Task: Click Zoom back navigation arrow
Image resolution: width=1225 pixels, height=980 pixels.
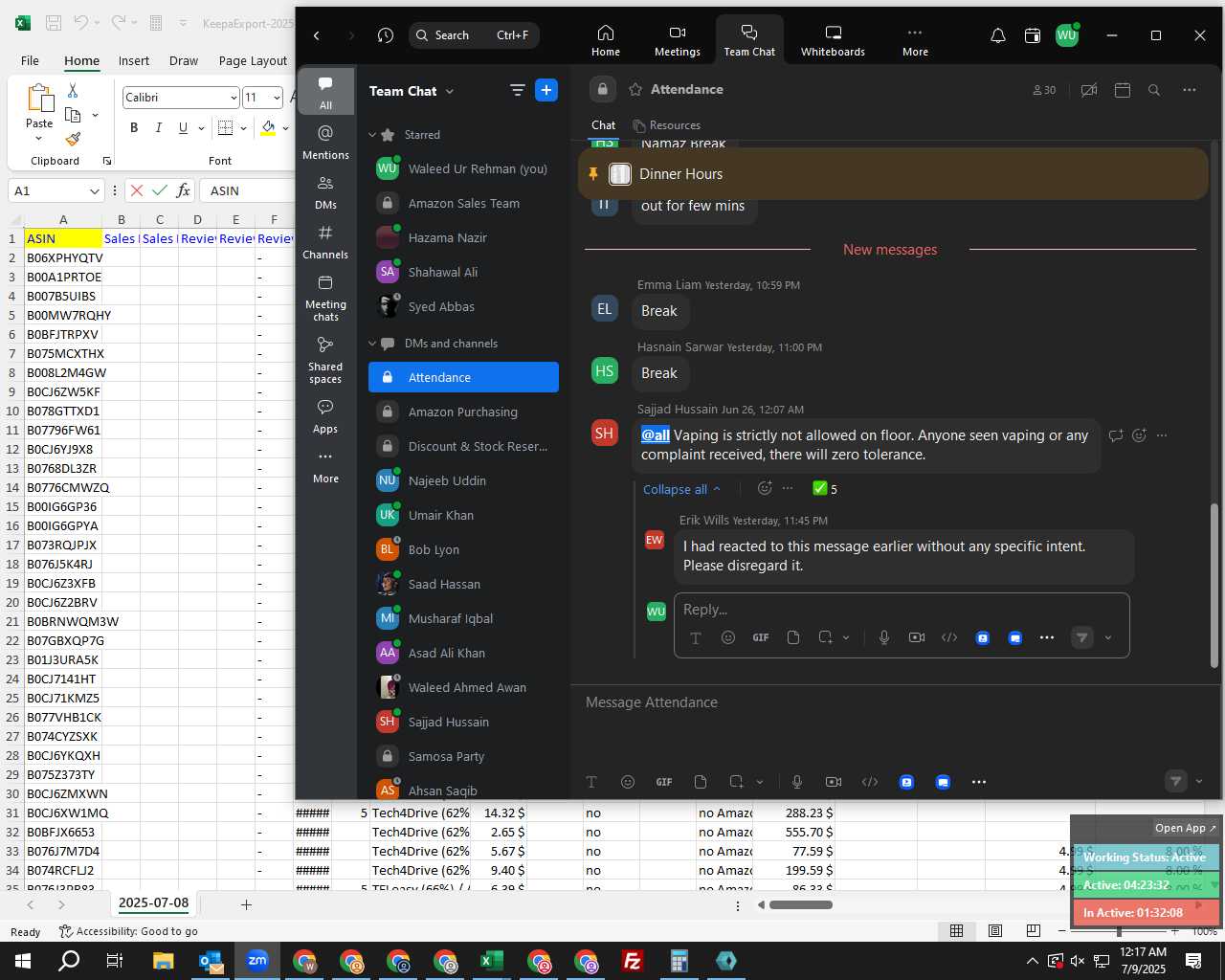Action: click(x=317, y=35)
